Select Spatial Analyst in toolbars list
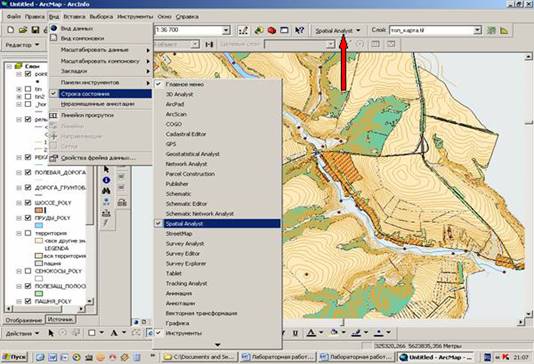Image resolution: width=534 pixels, height=364 pixels. 217,224
